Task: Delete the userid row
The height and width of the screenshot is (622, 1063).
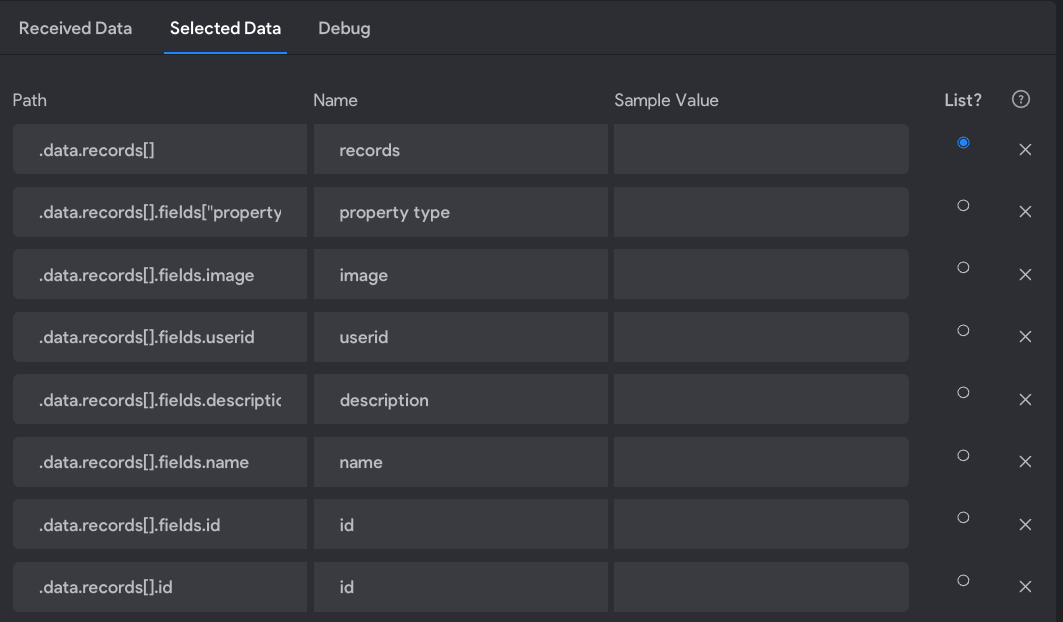Action: pos(1025,337)
